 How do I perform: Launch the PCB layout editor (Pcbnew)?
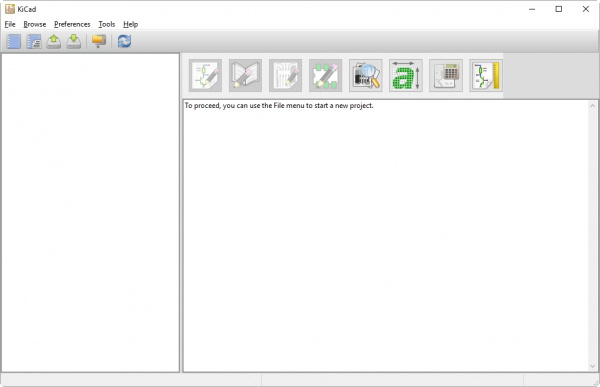pos(285,75)
